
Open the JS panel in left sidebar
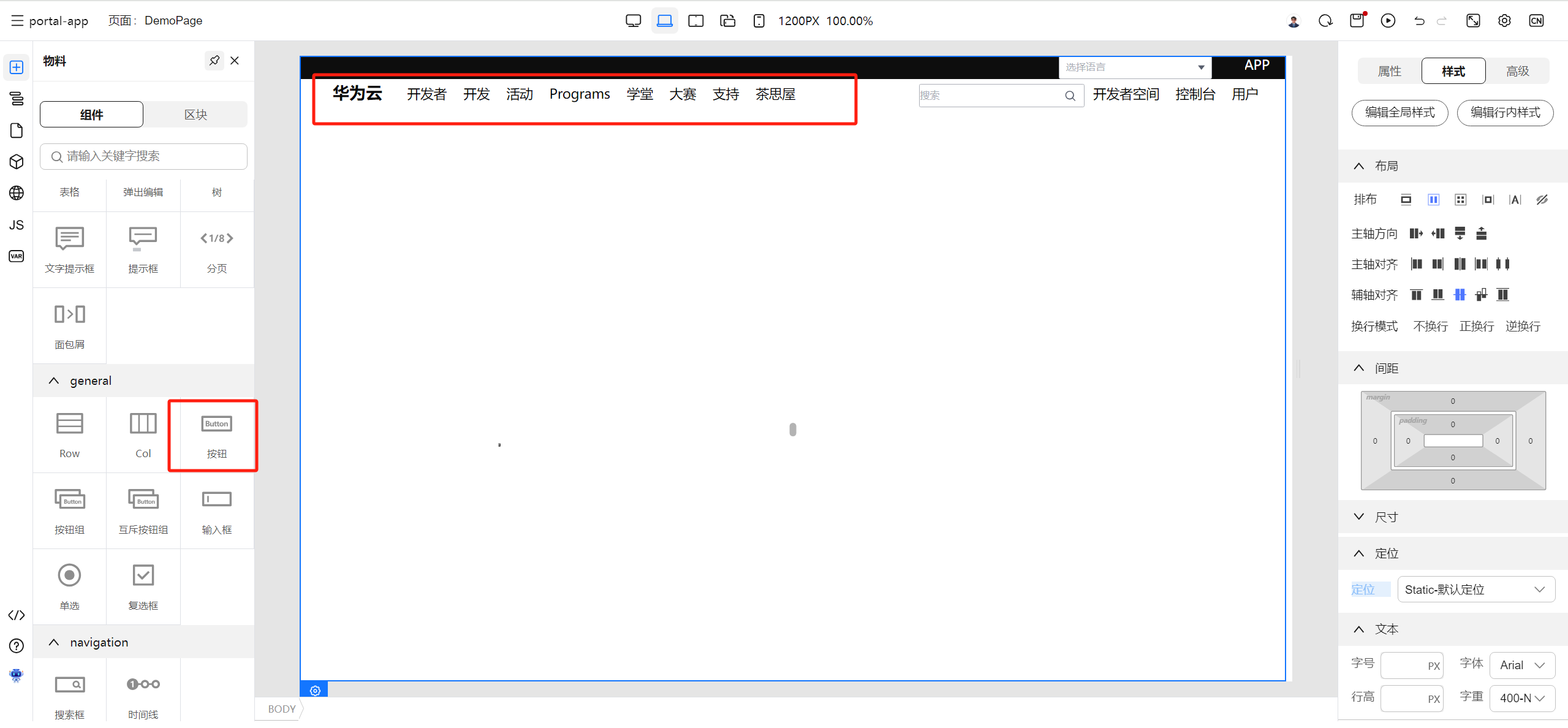click(17, 225)
